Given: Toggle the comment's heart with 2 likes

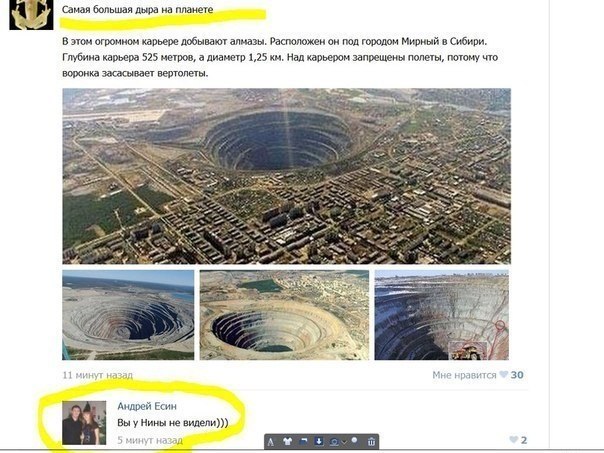Looking at the screenshot, I should (x=513, y=440).
